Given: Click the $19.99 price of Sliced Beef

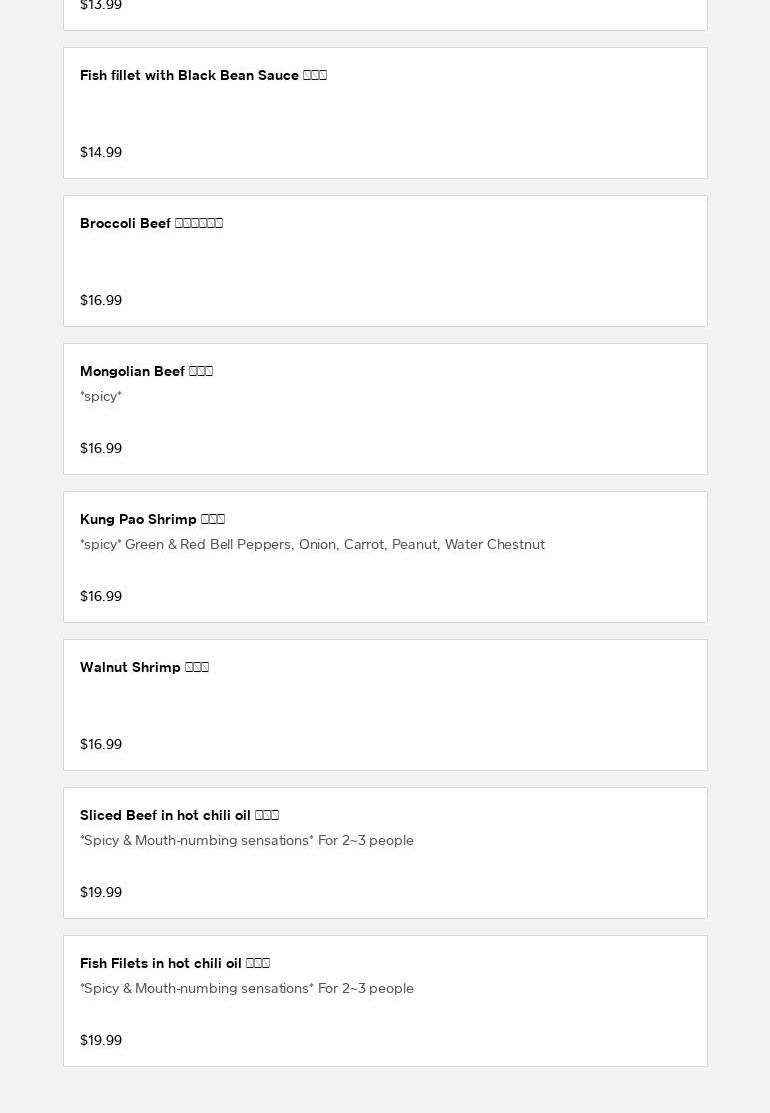Looking at the screenshot, I should (x=101, y=892).
